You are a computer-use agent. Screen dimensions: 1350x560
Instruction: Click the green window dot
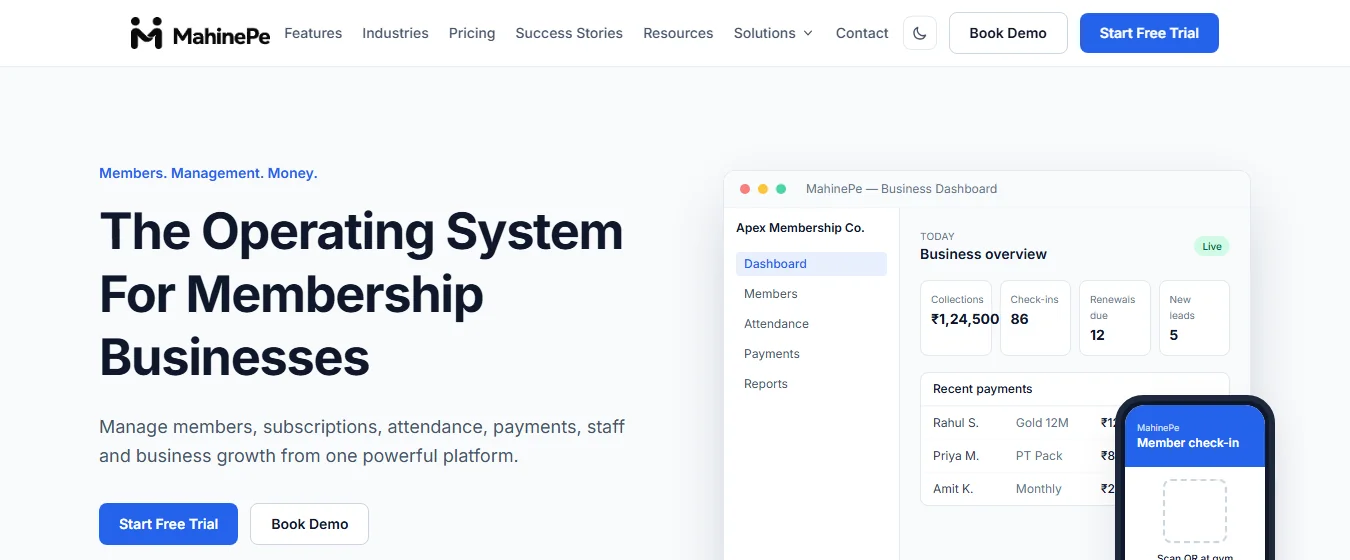tap(781, 189)
